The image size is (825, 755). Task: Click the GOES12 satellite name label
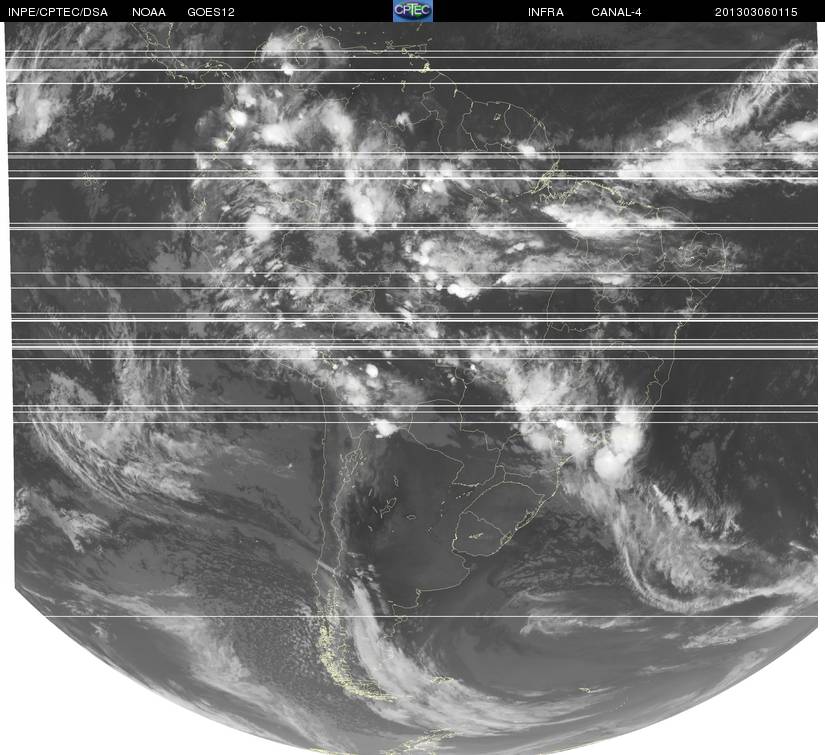(211, 12)
